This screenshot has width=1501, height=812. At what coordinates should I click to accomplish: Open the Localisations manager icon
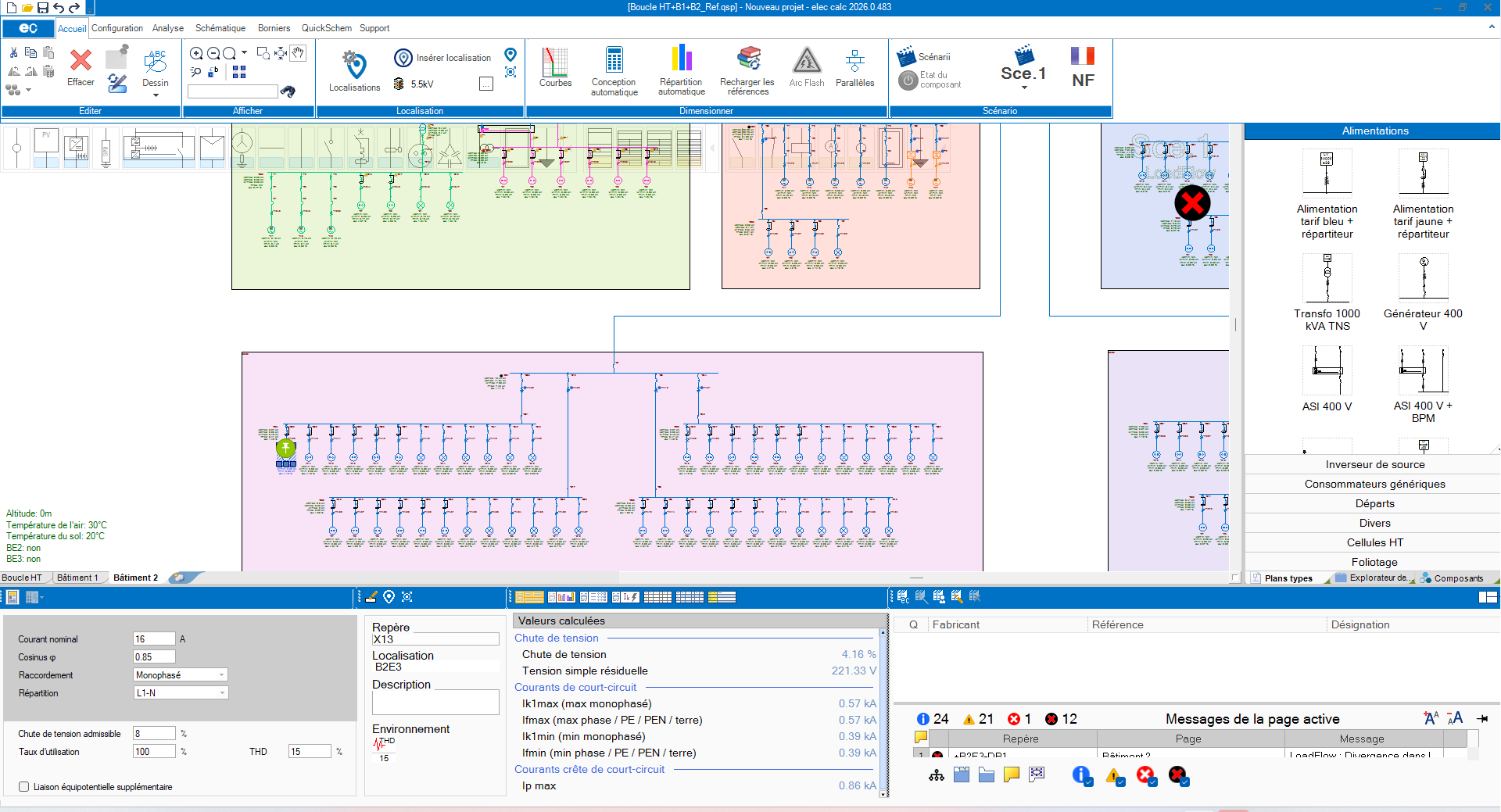tap(354, 66)
